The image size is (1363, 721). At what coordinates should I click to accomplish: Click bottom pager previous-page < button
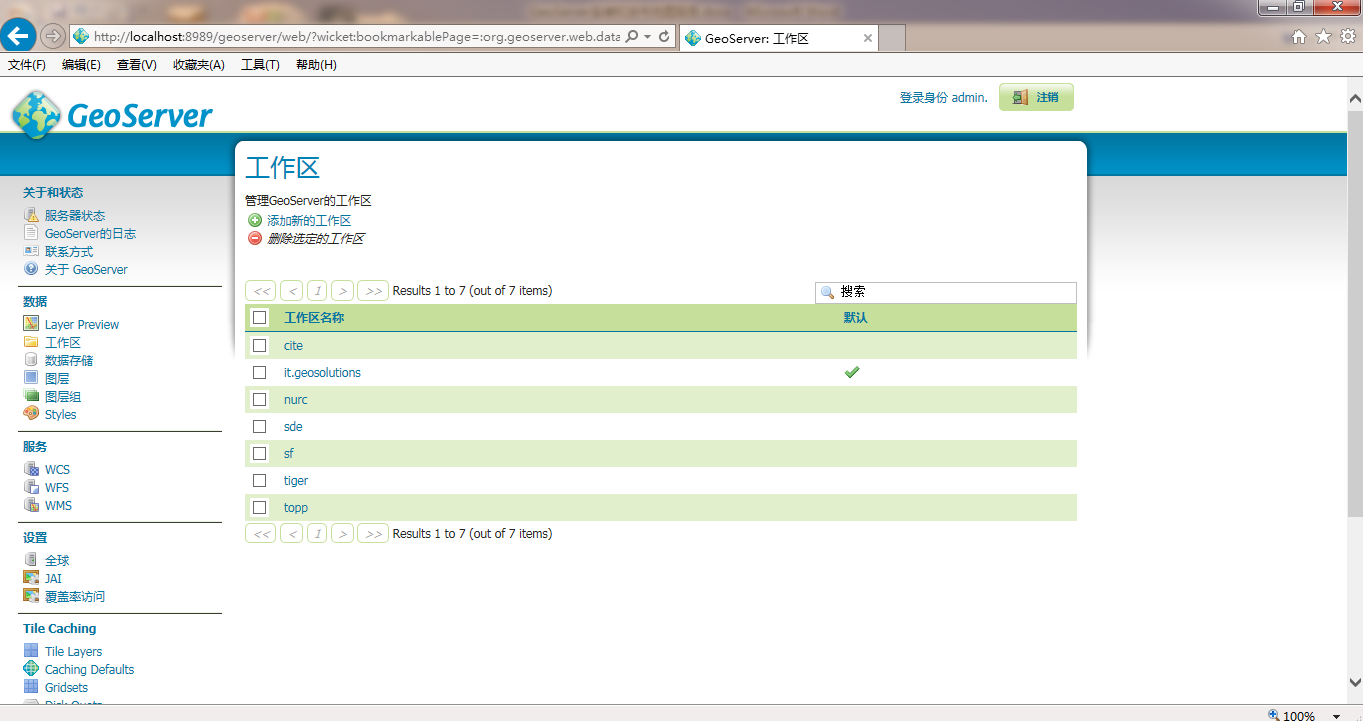coord(291,534)
